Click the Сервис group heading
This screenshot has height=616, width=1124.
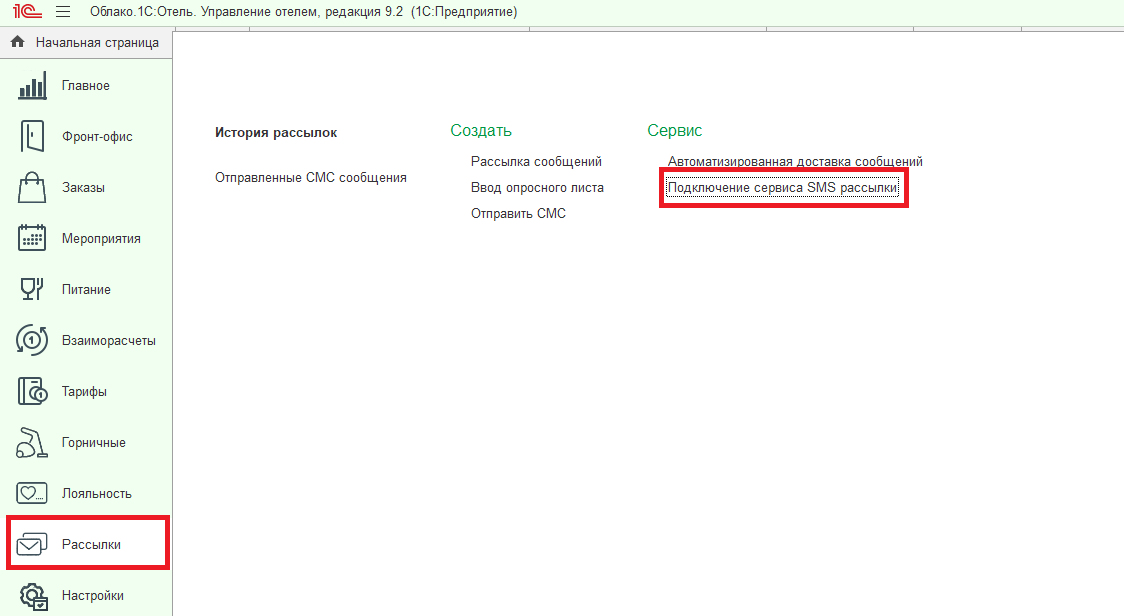click(675, 131)
